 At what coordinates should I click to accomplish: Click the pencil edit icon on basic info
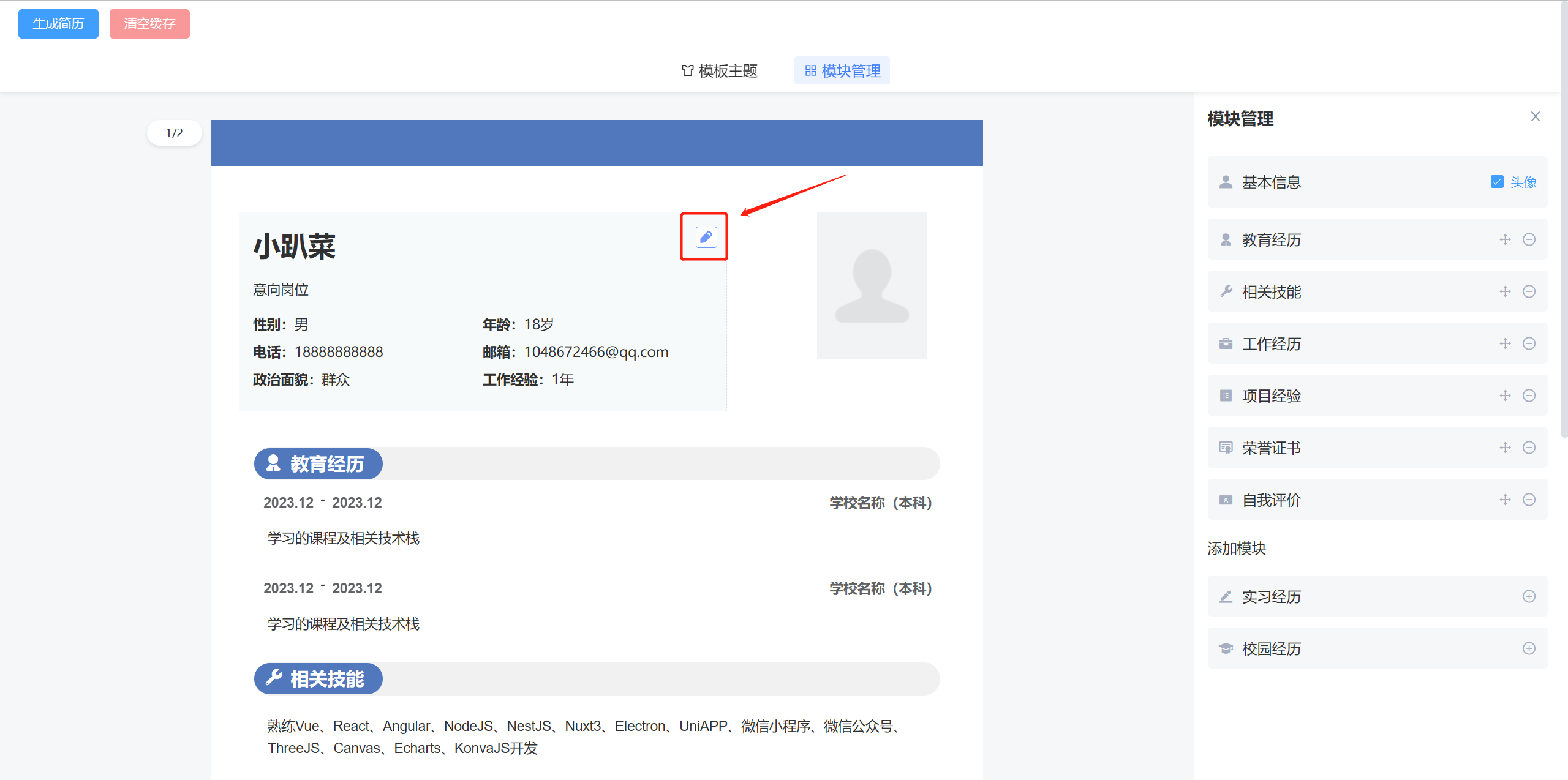706,237
